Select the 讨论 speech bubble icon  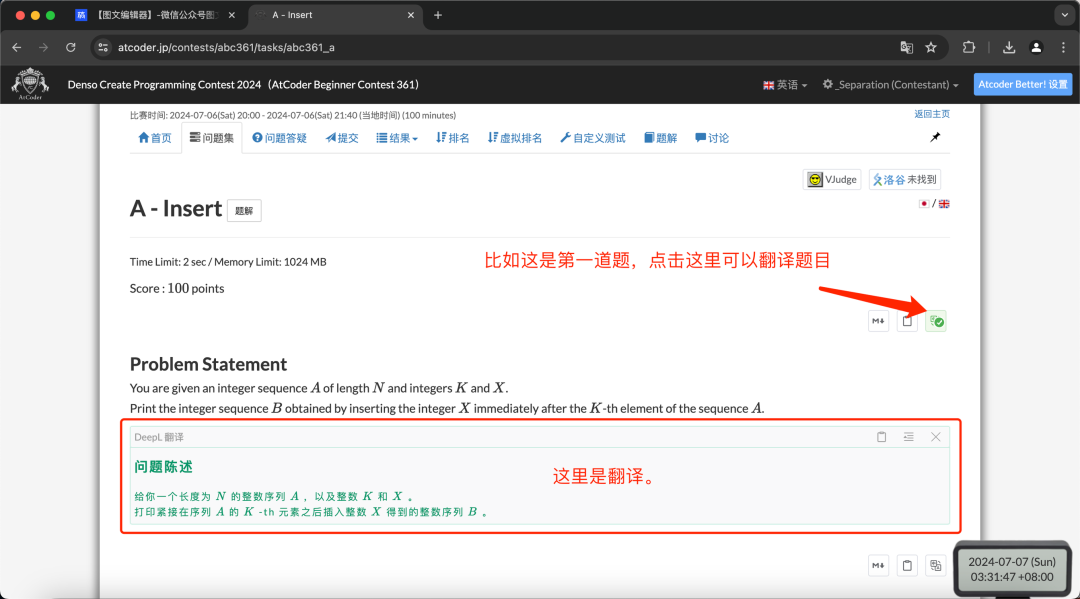pyautogui.click(x=711, y=137)
